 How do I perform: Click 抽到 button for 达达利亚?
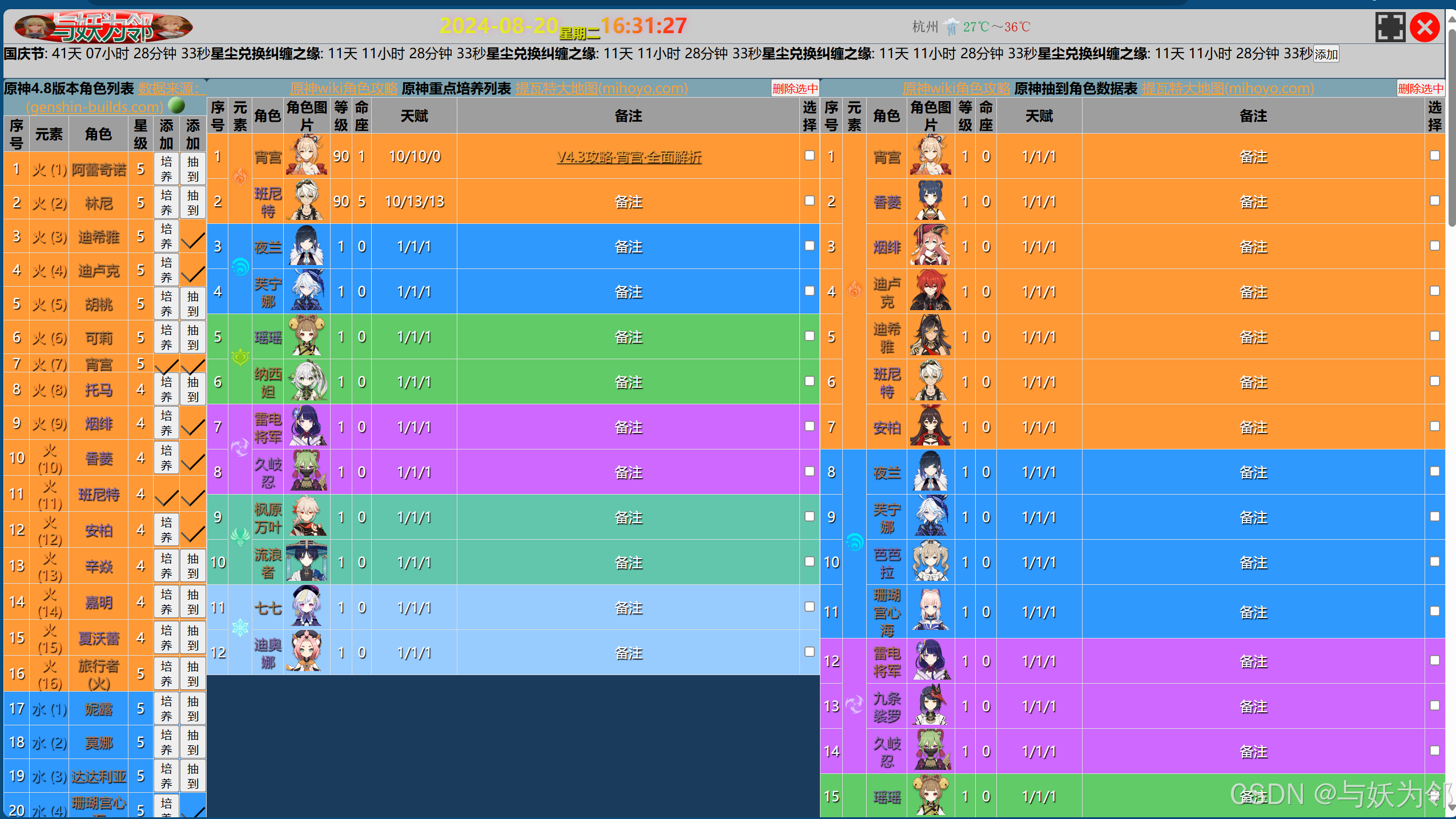pos(193,776)
